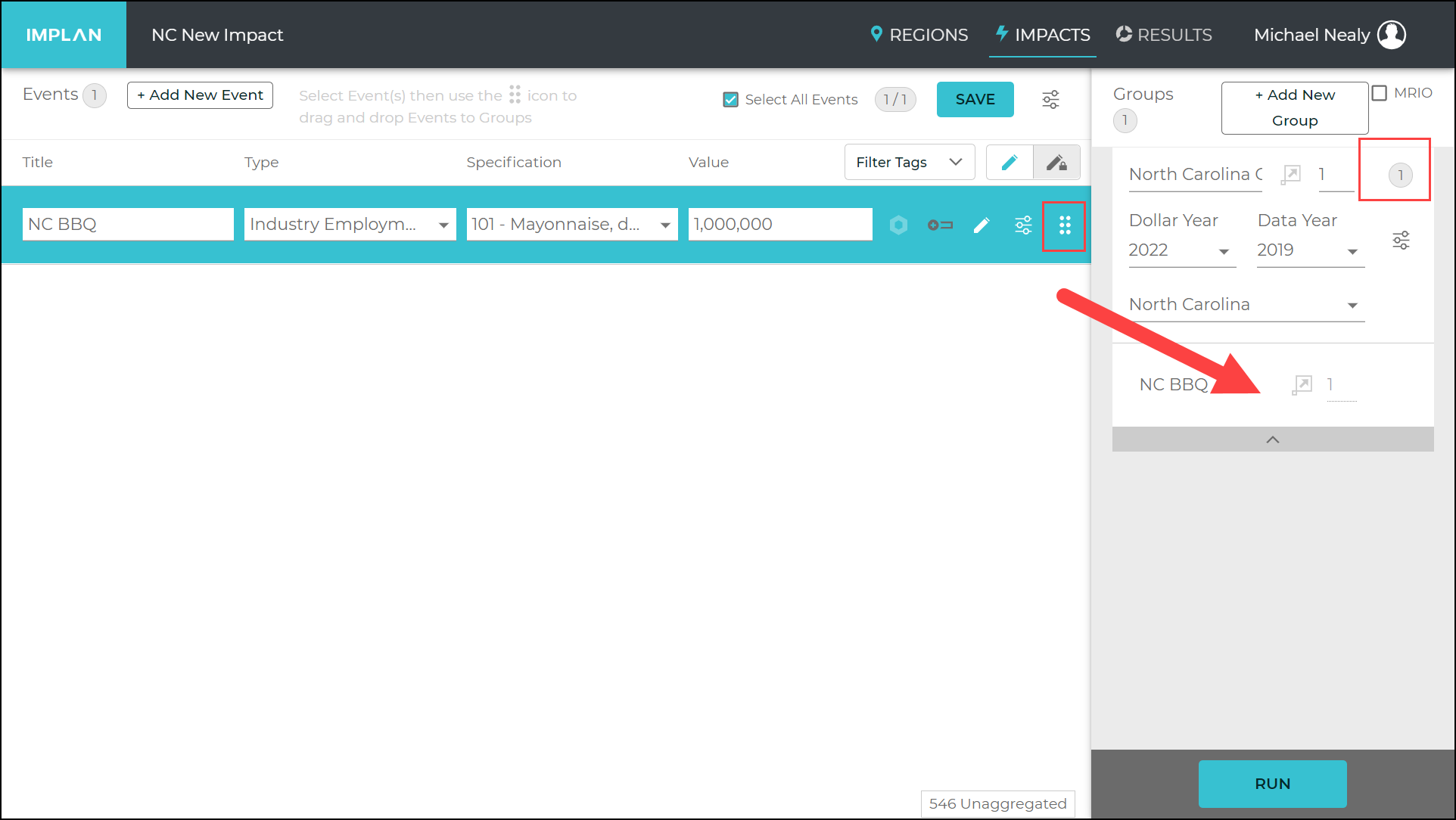
Task: Click pencil edit icon in NC BBQ row
Action: tap(982, 225)
